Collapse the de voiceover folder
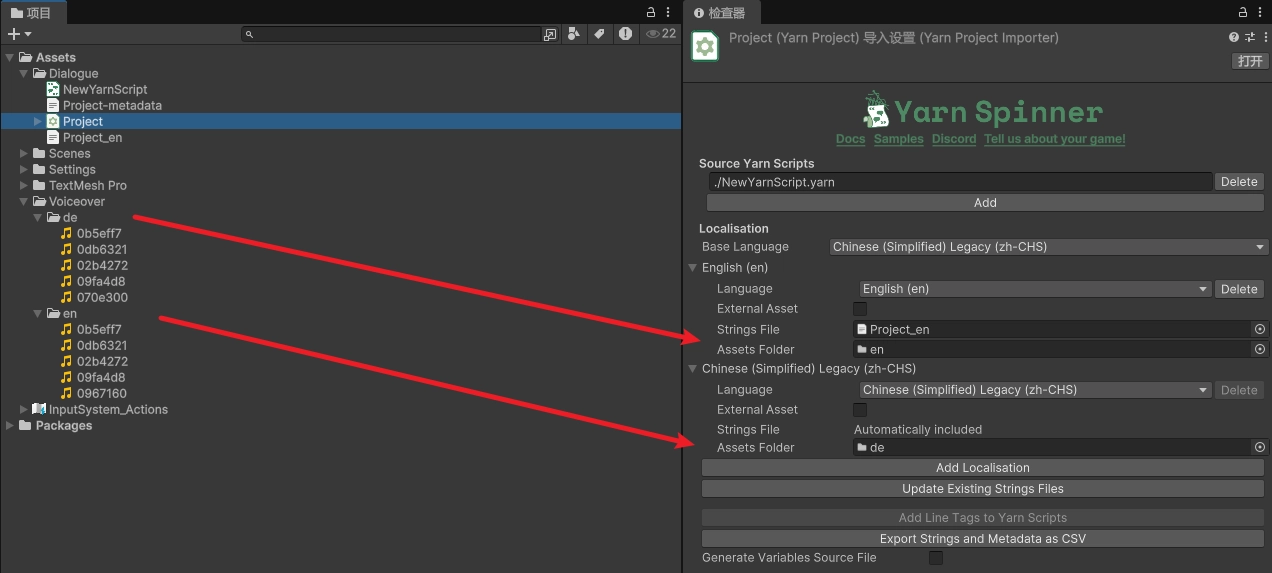Screen dimensions: 1272x573 coord(38,217)
